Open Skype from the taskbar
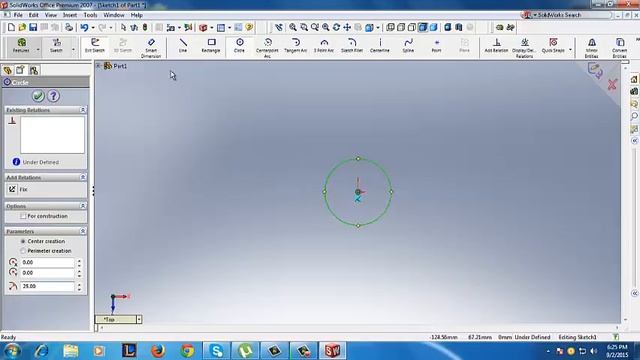 pyautogui.click(x=216, y=351)
